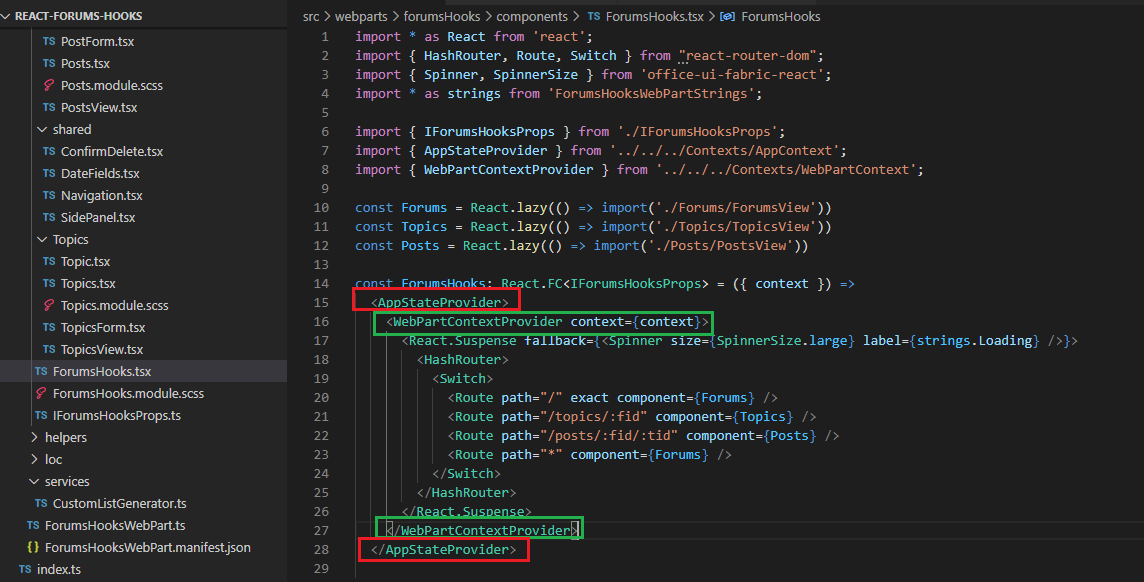Screen dimensions: 1144x582
Task: Collapse the shared folder
Action: pyautogui.click(x=42, y=130)
